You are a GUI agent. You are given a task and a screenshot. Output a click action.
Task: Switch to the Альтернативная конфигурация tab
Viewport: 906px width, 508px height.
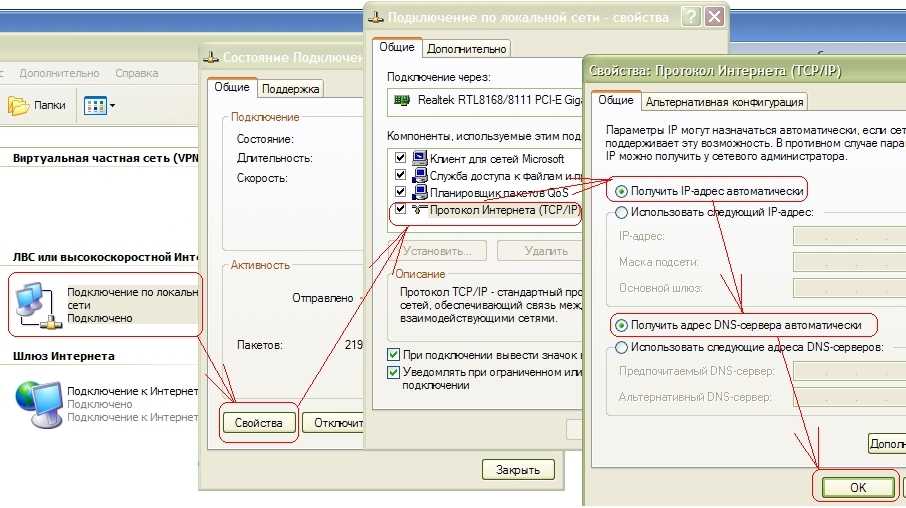pos(724,102)
